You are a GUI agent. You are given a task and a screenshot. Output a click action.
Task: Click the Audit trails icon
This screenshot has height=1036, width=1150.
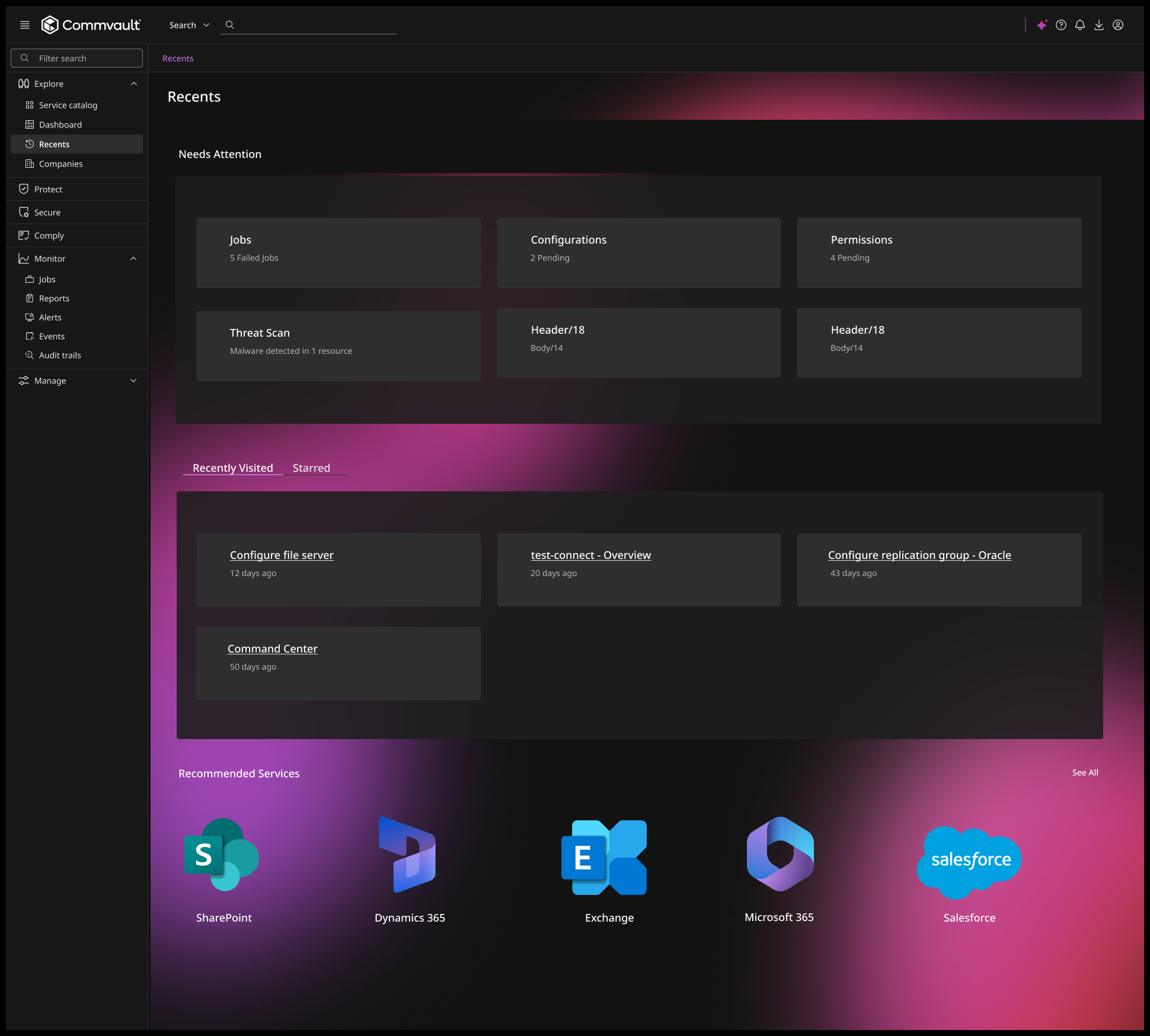click(30, 355)
